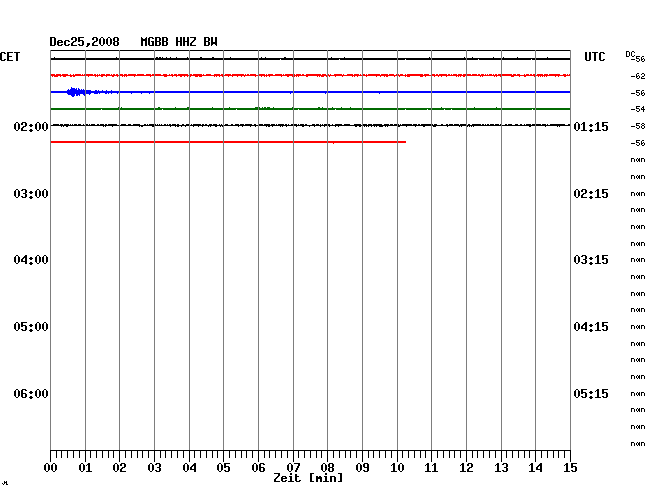Screen dimensions: 650x494
Task: Click the UTC time zone label
Action: coord(594,57)
